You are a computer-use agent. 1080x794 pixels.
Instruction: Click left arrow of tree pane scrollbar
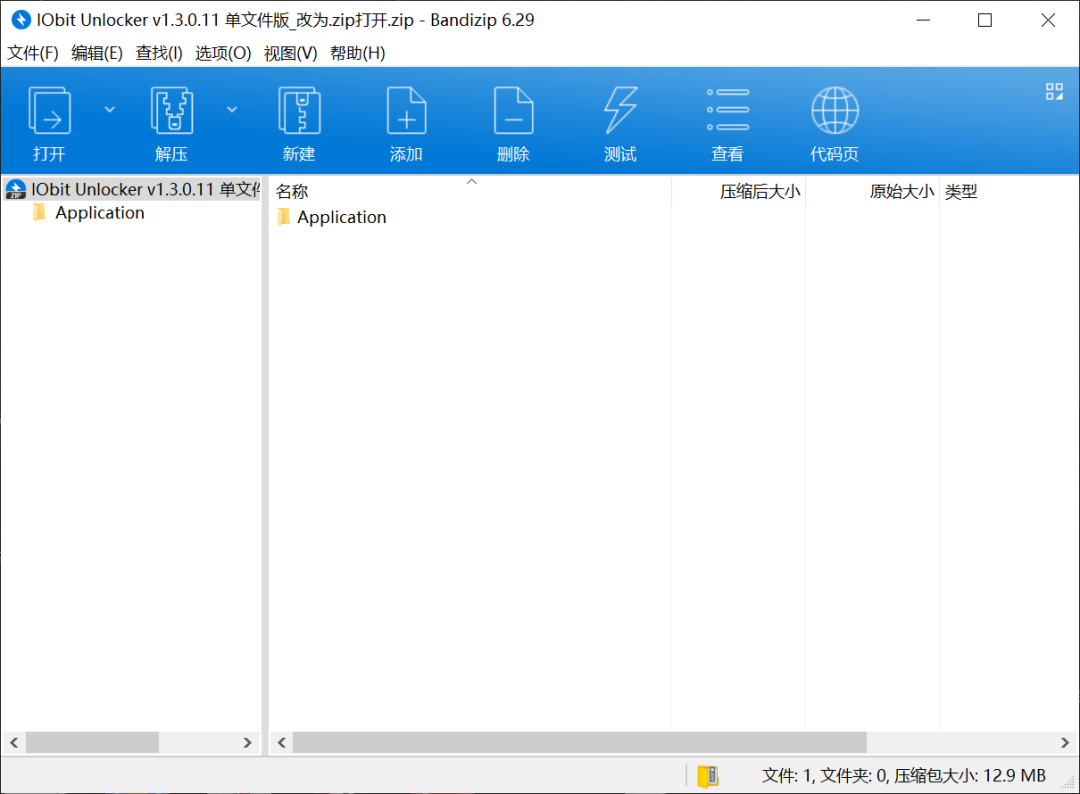14,742
